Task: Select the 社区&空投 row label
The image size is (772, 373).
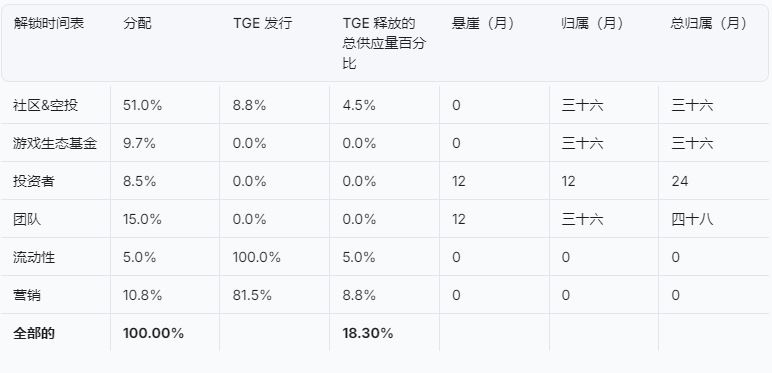Action: pyautogui.click(x=45, y=105)
